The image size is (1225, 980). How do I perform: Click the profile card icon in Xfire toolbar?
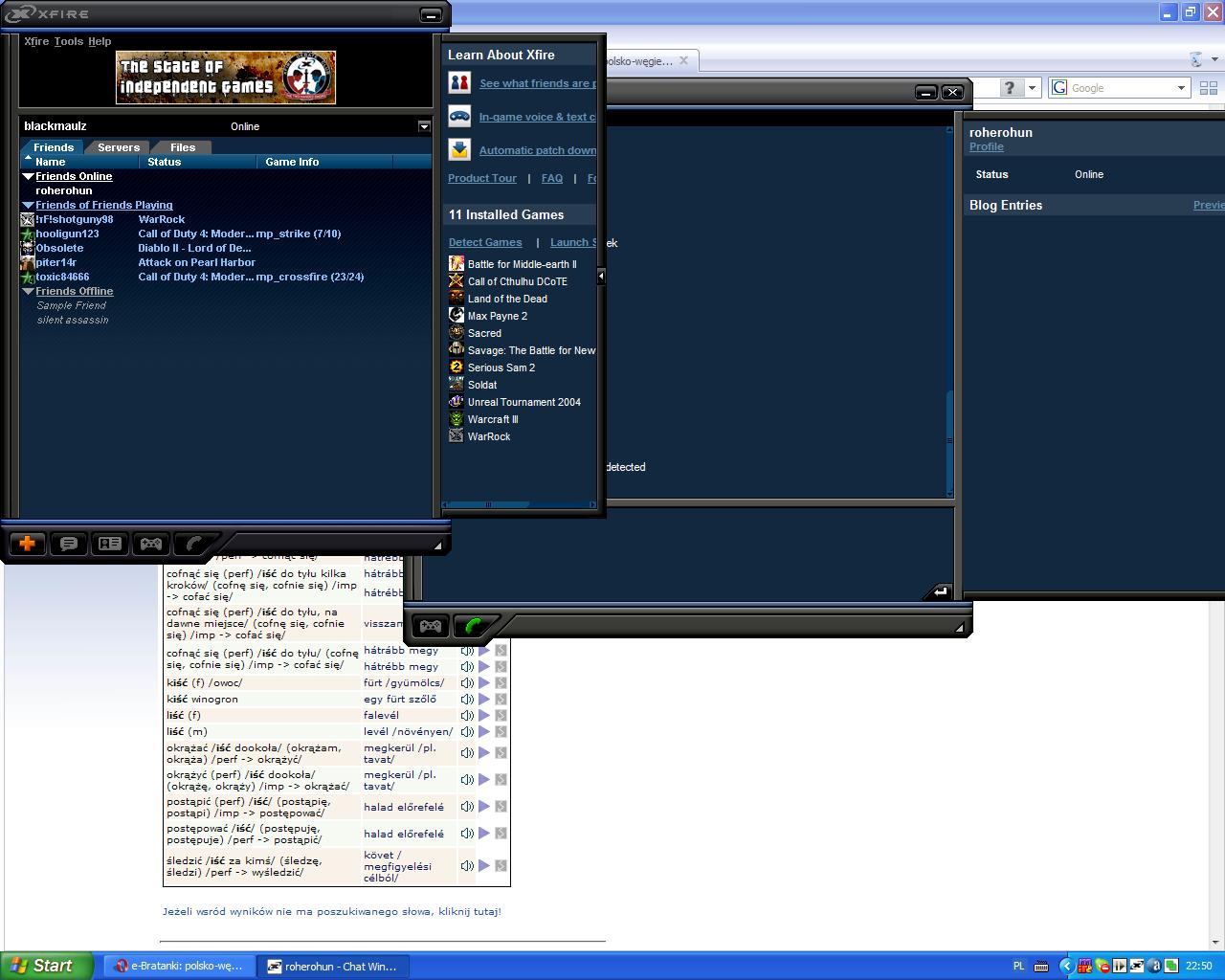pyautogui.click(x=110, y=544)
